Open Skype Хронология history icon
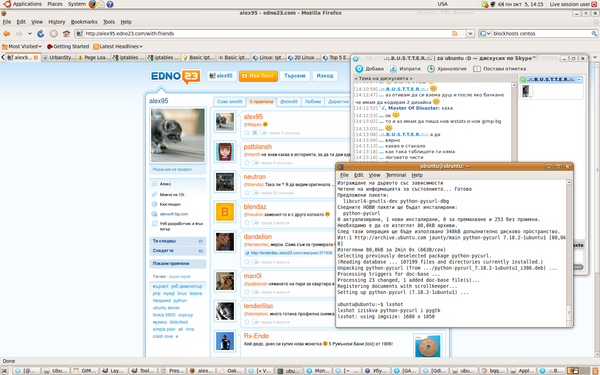The height and width of the screenshot is (375, 600). (431, 69)
